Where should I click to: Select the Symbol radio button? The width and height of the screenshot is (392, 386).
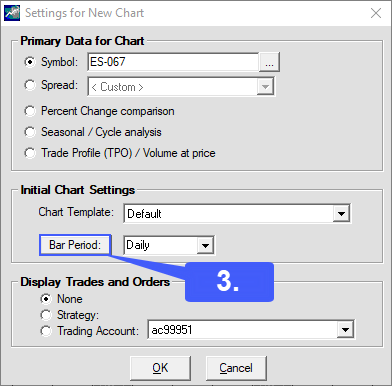pos(30,62)
